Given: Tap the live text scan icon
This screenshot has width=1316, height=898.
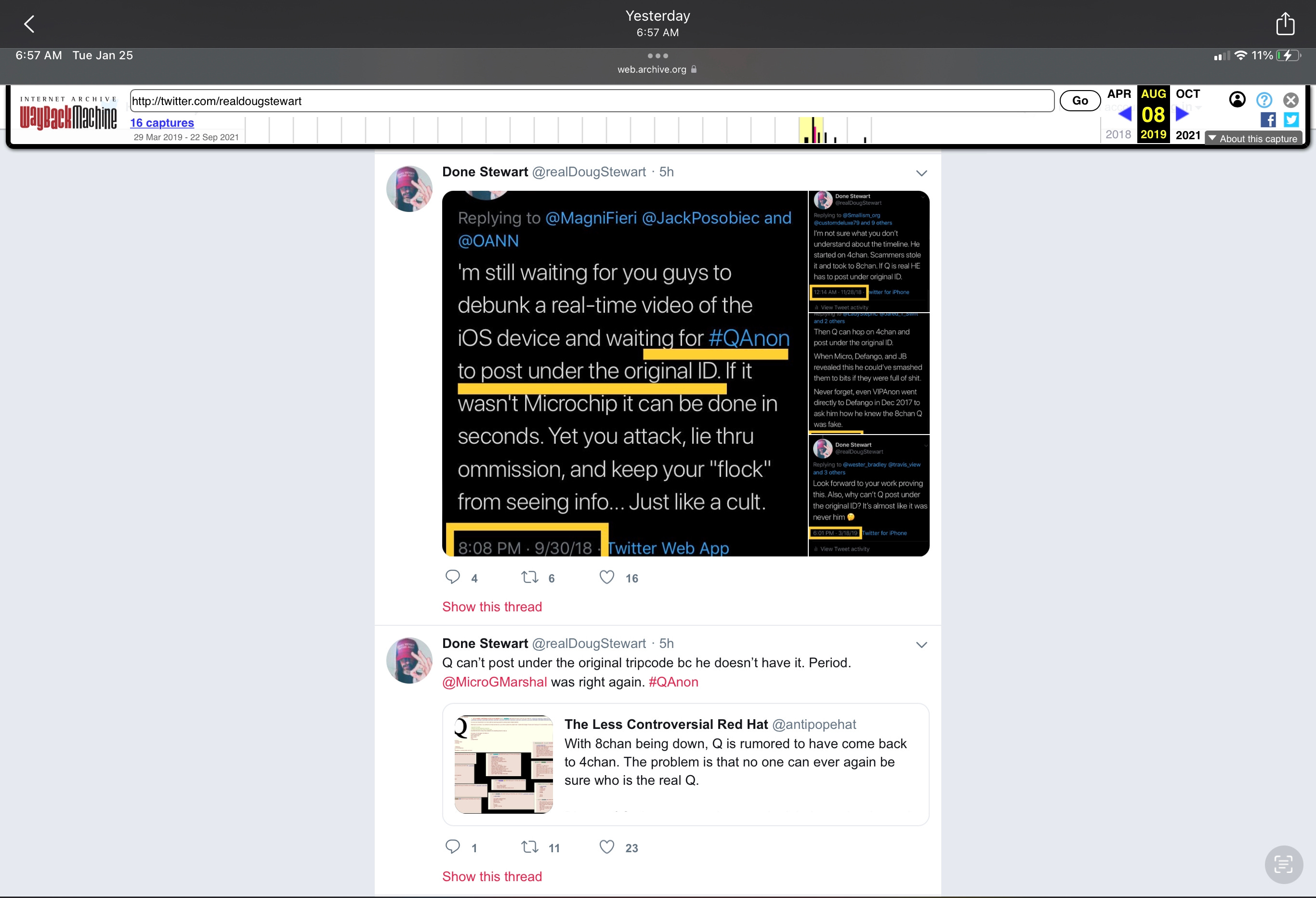Looking at the screenshot, I should 1283,865.
